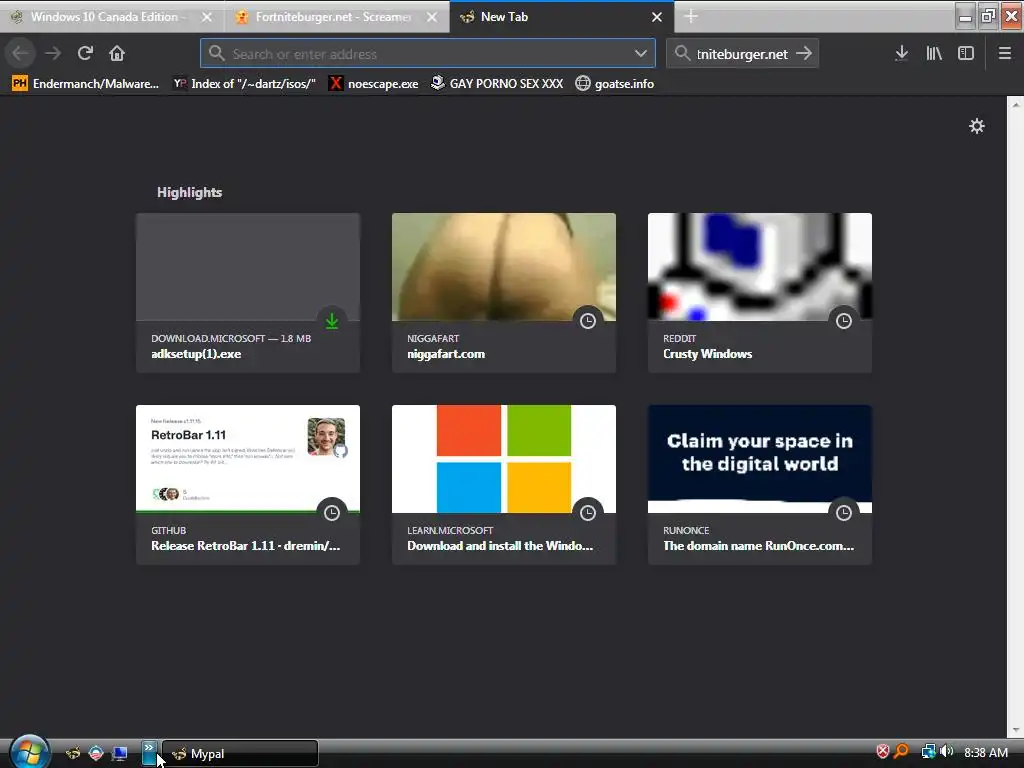
Task: Expand the quick launch overflow chevron
Action: click(x=149, y=753)
